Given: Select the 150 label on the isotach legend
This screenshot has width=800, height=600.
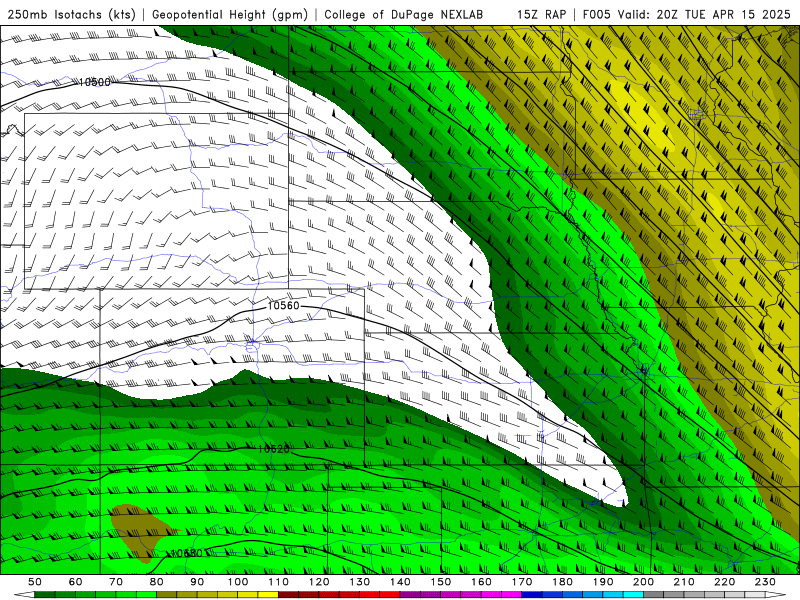Looking at the screenshot, I should [x=441, y=582].
